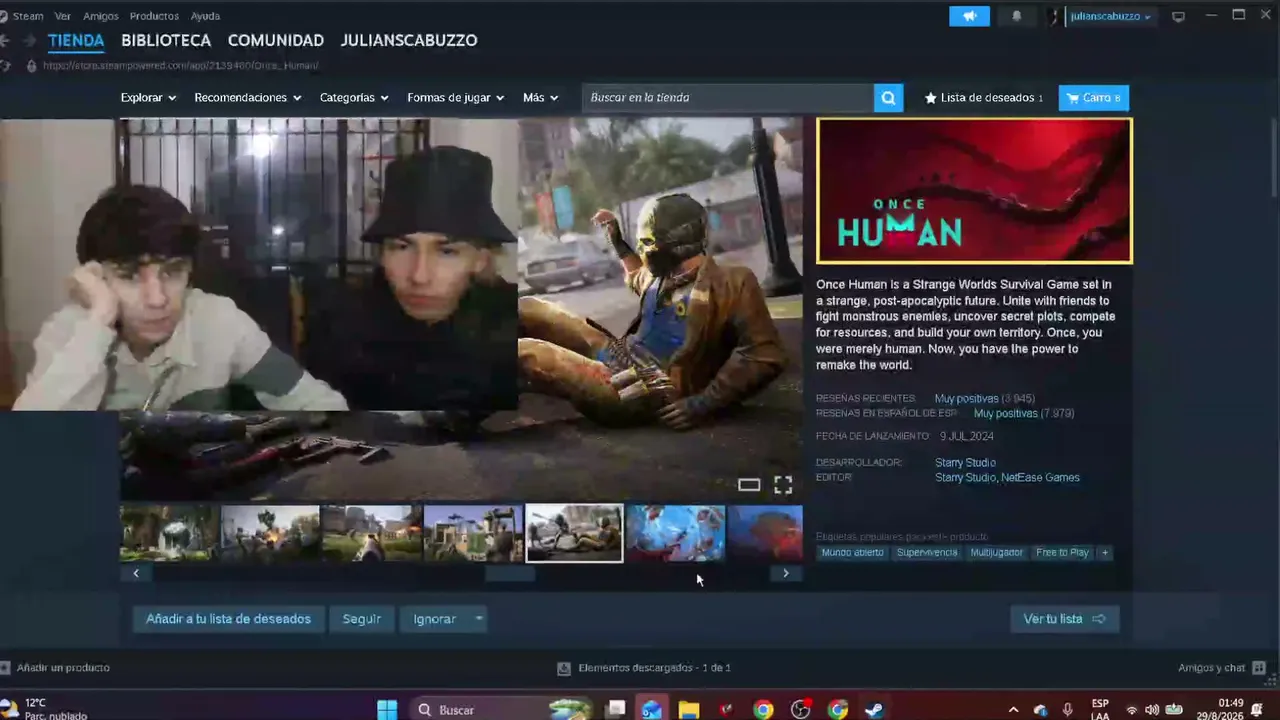Expand the Categorías dropdown menu
This screenshot has height=720, width=1280.
coord(354,97)
